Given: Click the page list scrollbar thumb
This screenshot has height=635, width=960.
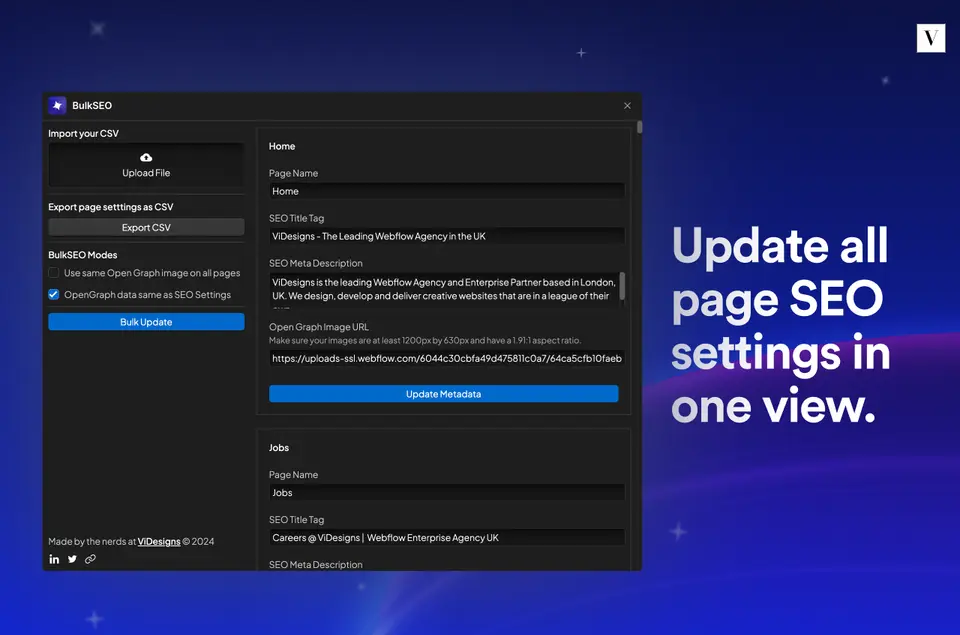Looking at the screenshot, I should [x=640, y=127].
